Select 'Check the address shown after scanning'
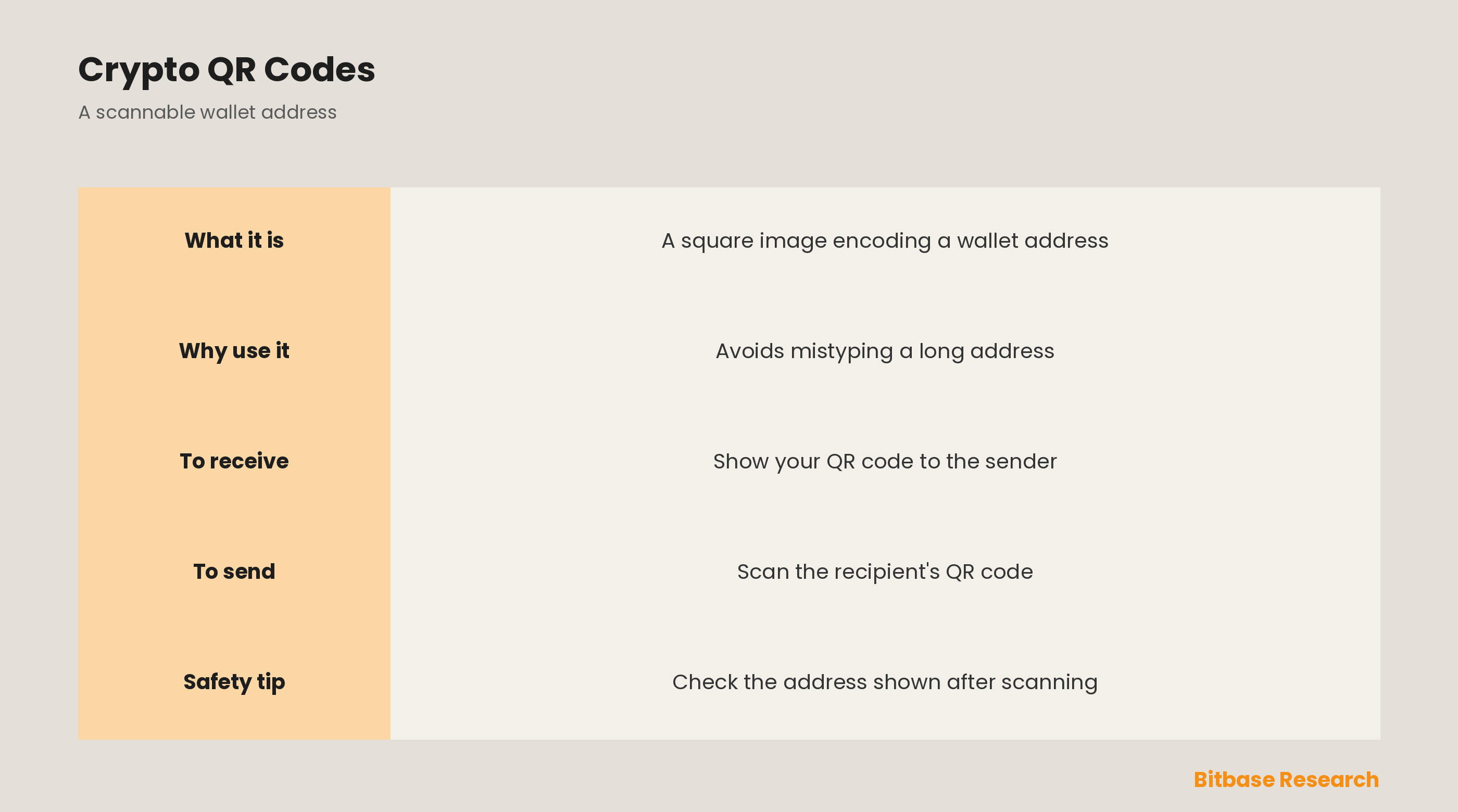 pyautogui.click(x=885, y=682)
